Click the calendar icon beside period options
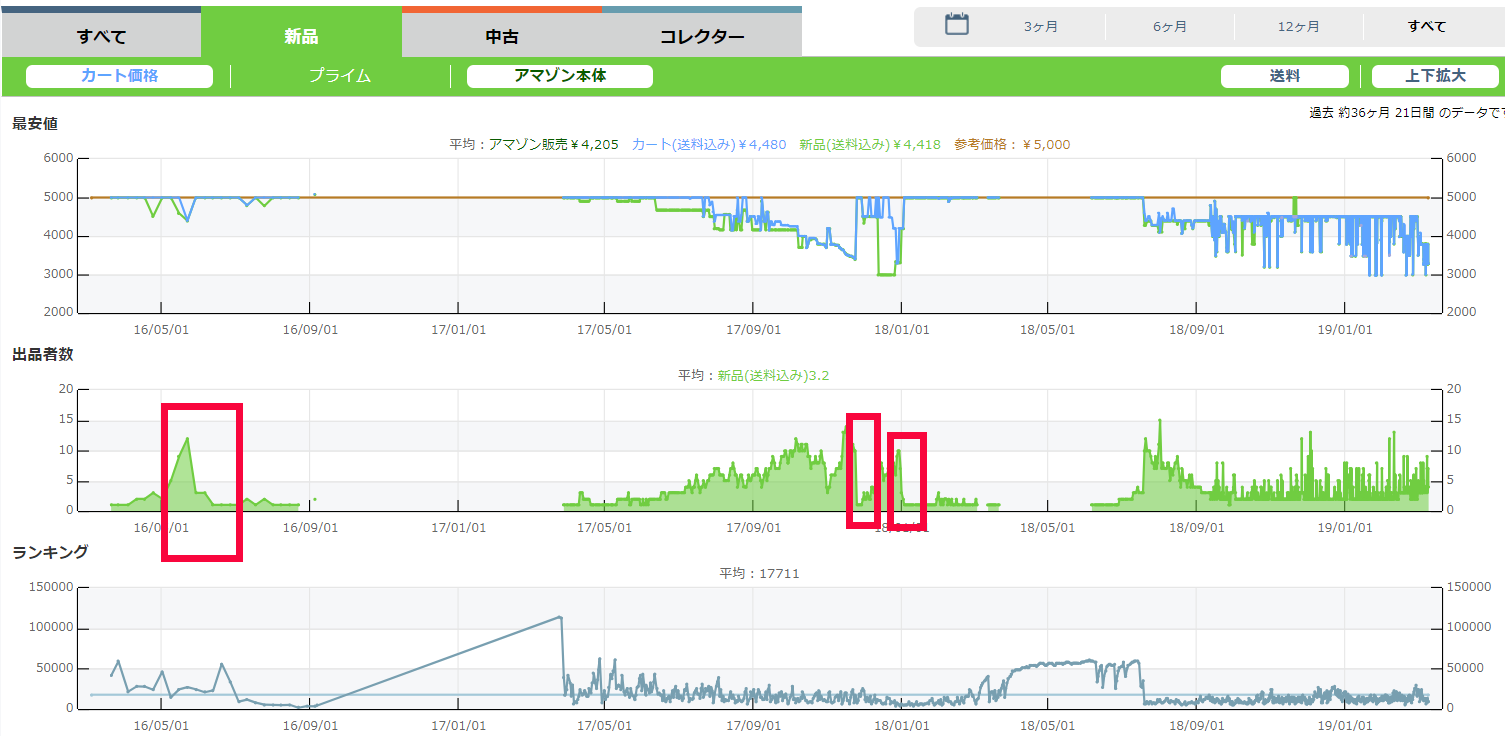This screenshot has width=1505, height=736. [957, 25]
